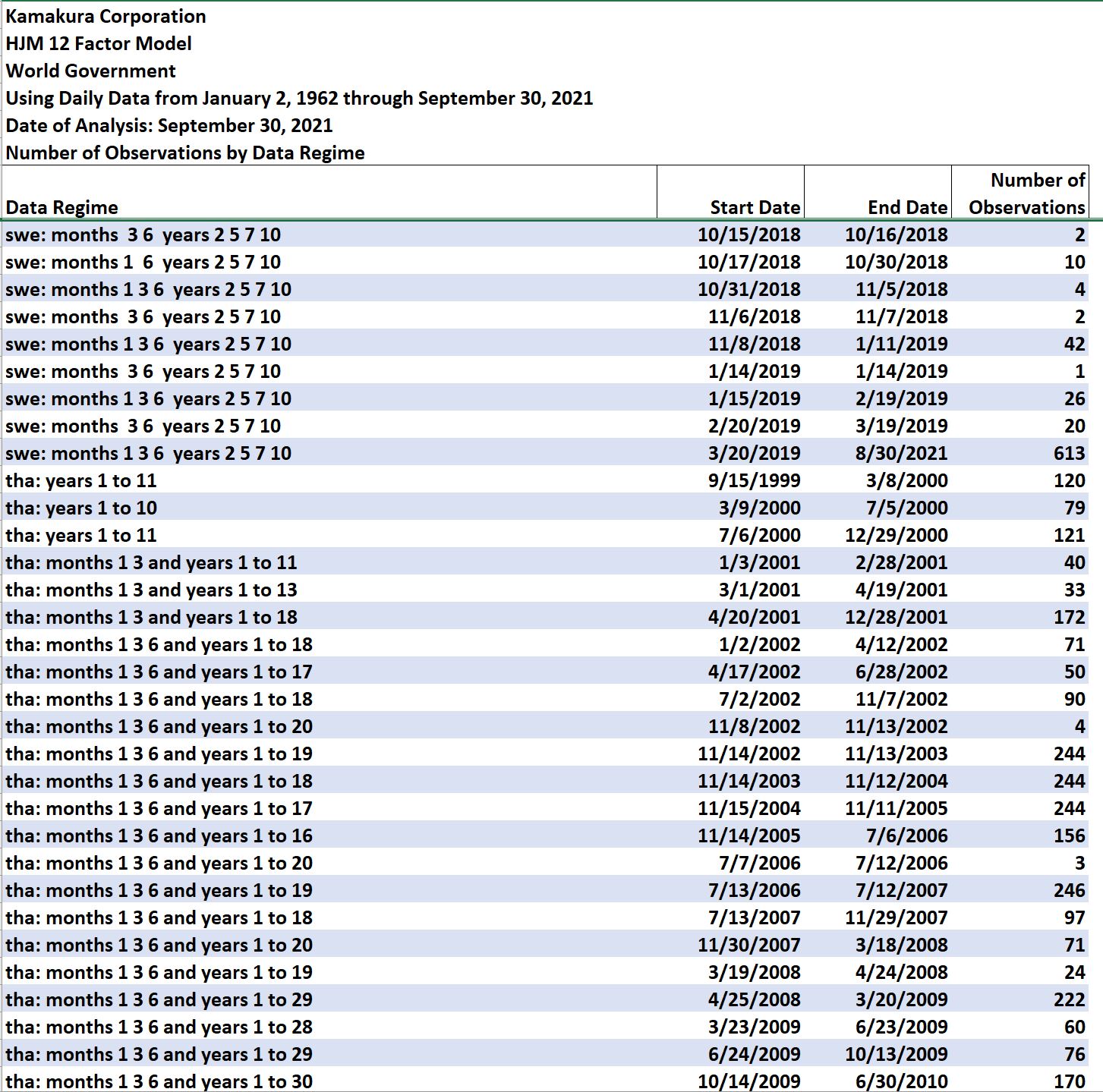Click observations value '24'
This screenshot has height=1092, width=1103.
coord(1074,973)
